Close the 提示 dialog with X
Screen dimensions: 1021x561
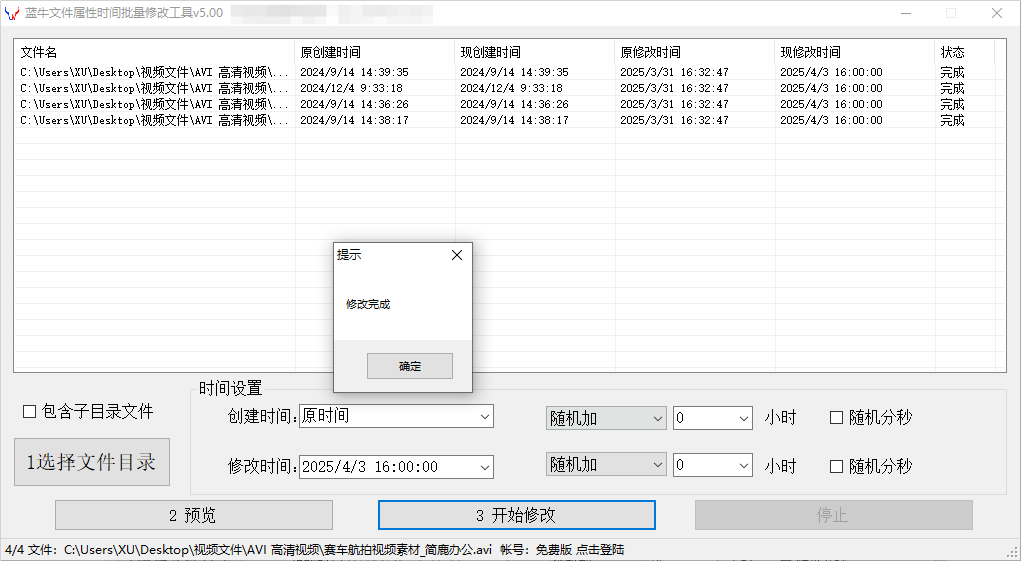[457, 255]
